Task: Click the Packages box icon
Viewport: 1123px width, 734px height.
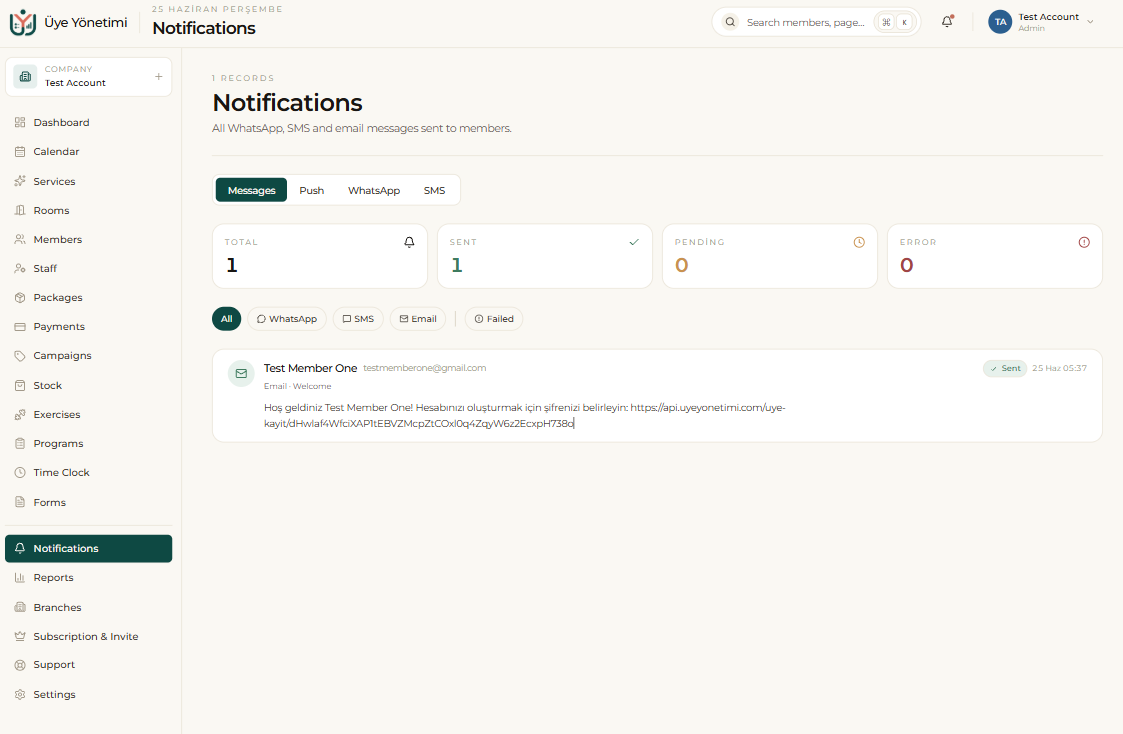Action: pos(20,297)
